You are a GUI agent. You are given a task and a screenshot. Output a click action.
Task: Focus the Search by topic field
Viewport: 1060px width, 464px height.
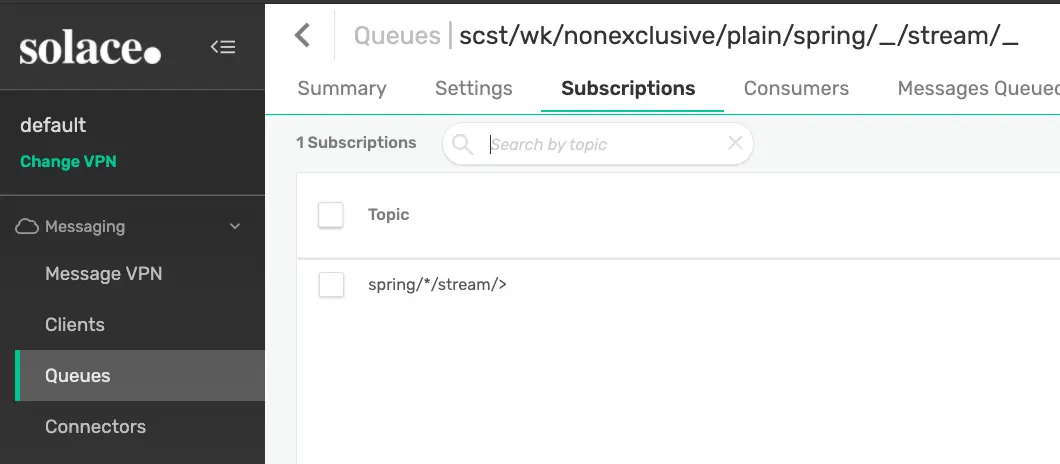(x=600, y=144)
